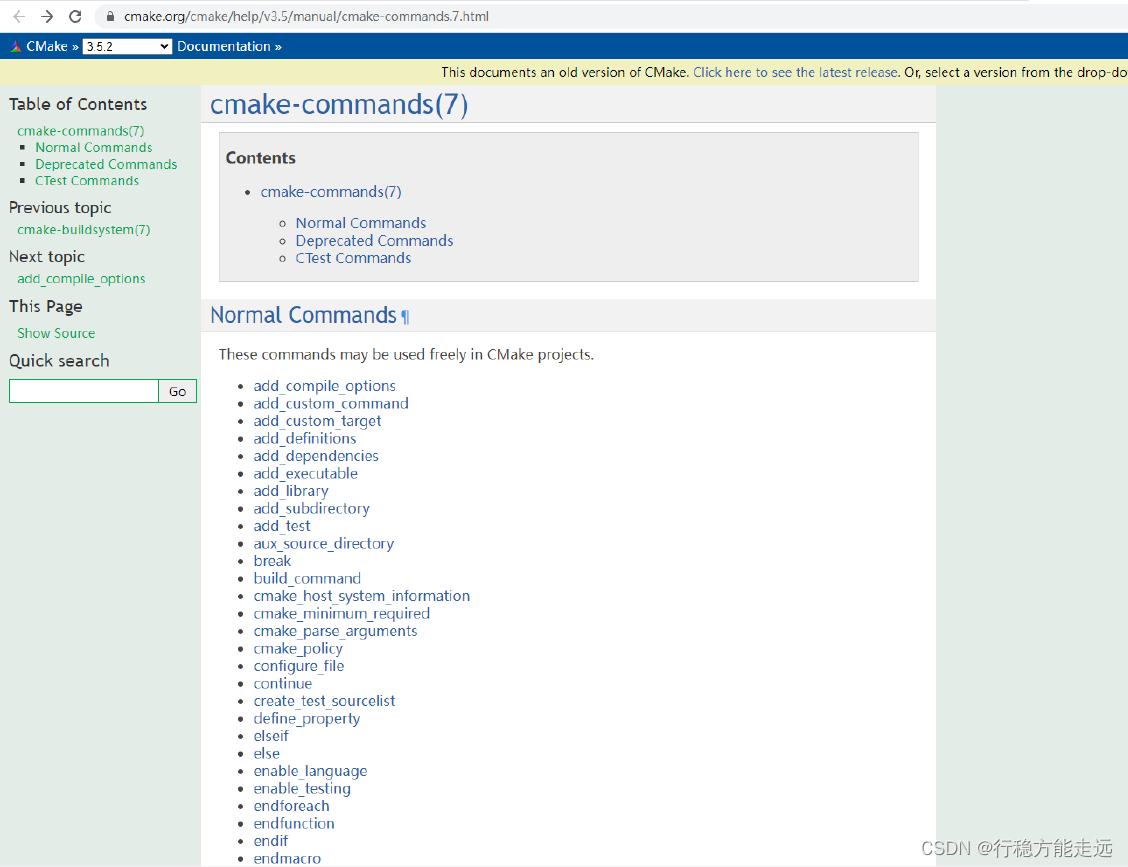This screenshot has height=867, width=1128.
Task: Open cmake_parse_arguments link
Action: pos(335,631)
